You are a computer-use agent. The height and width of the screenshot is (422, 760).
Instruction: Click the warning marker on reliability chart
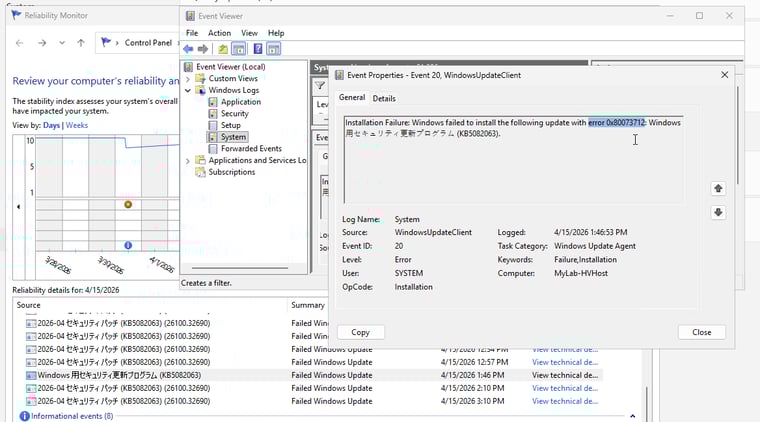(128, 204)
